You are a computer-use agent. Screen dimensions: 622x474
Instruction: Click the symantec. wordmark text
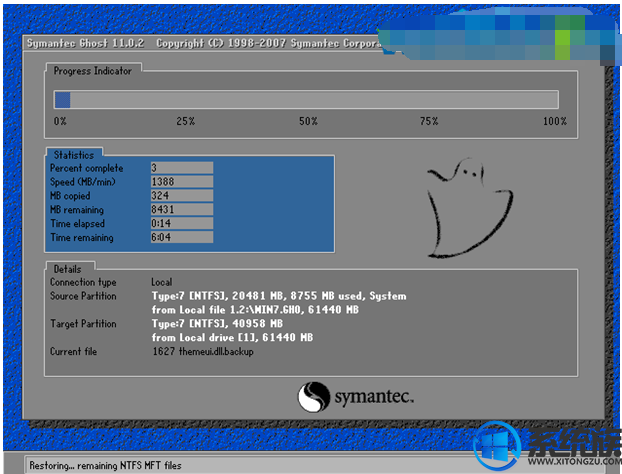[x=374, y=397]
